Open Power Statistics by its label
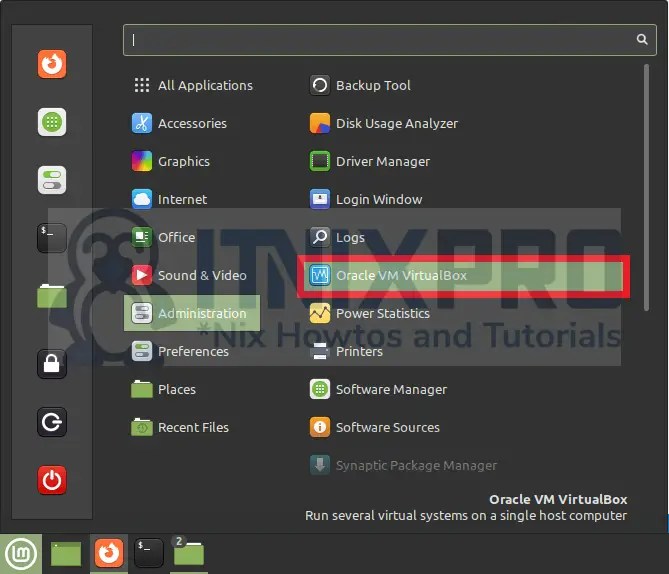 click(x=383, y=313)
